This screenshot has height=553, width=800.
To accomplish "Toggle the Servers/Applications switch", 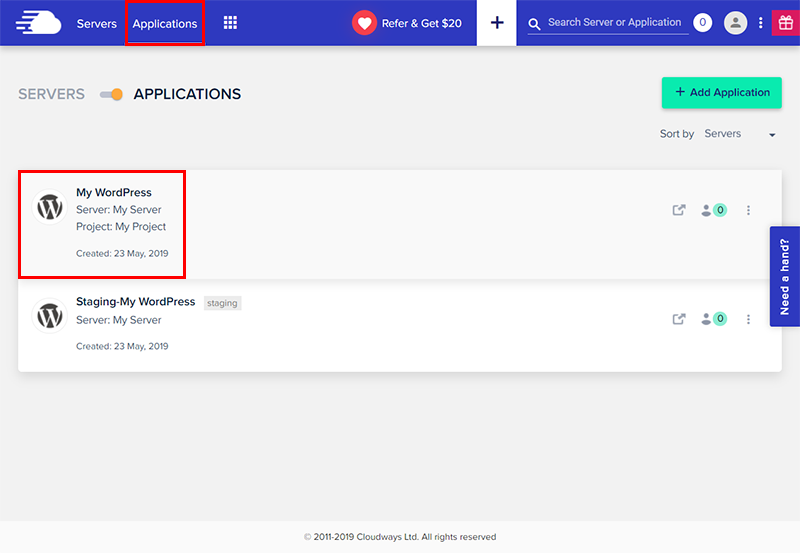I will pos(111,94).
